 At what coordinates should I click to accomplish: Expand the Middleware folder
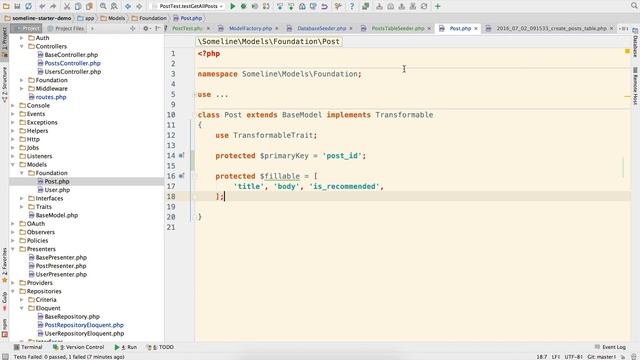click(x=22, y=88)
